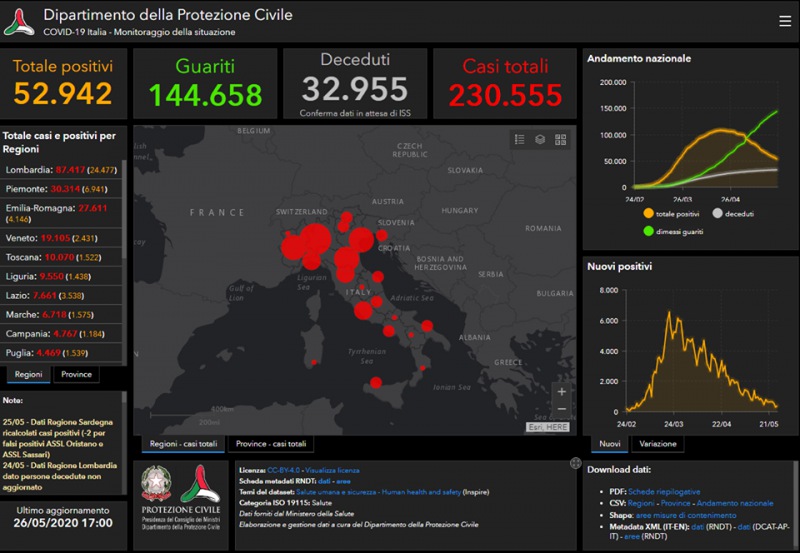The height and width of the screenshot is (553, 800).
Task: Click the Protezione Civile logo in header
Action: tap(22, 20)
